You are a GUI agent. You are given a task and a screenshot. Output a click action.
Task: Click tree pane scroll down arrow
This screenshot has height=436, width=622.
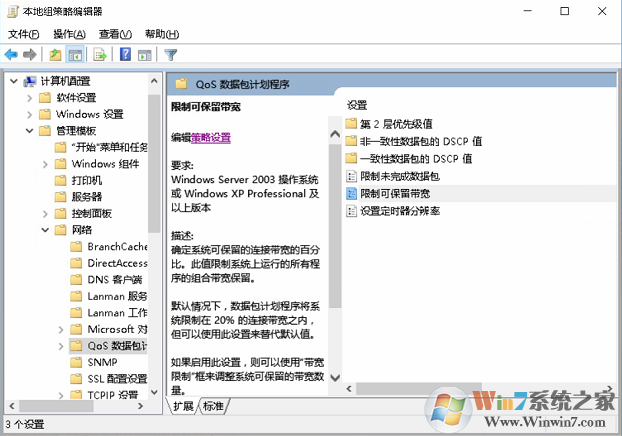point(154,392)
